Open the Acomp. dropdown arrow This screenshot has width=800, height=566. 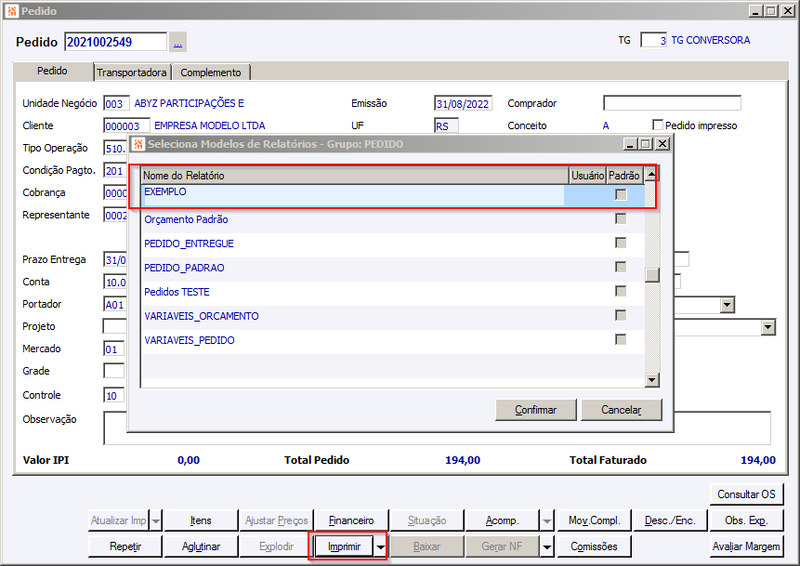pos(547,521)
